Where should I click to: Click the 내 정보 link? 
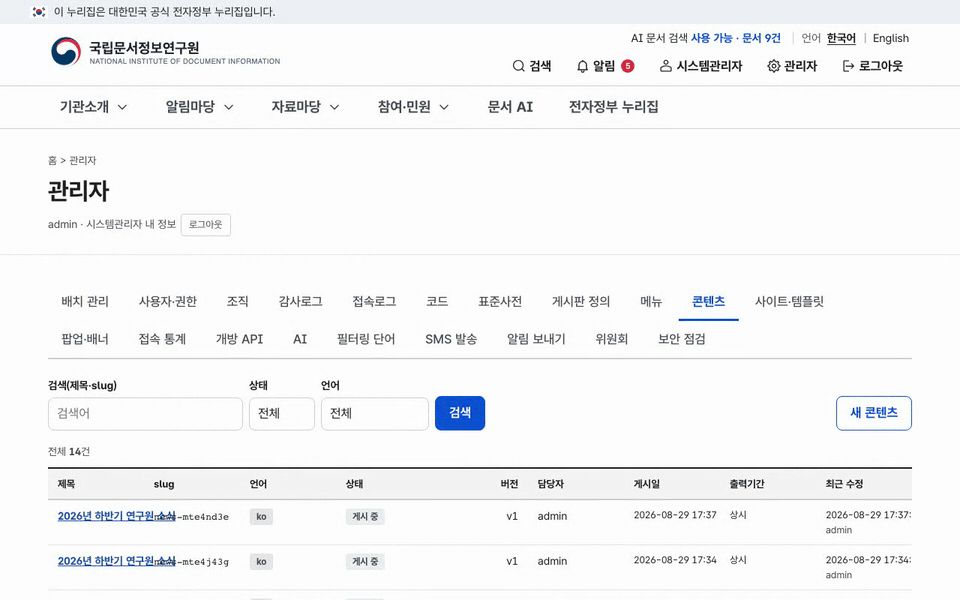coord(160,225)
